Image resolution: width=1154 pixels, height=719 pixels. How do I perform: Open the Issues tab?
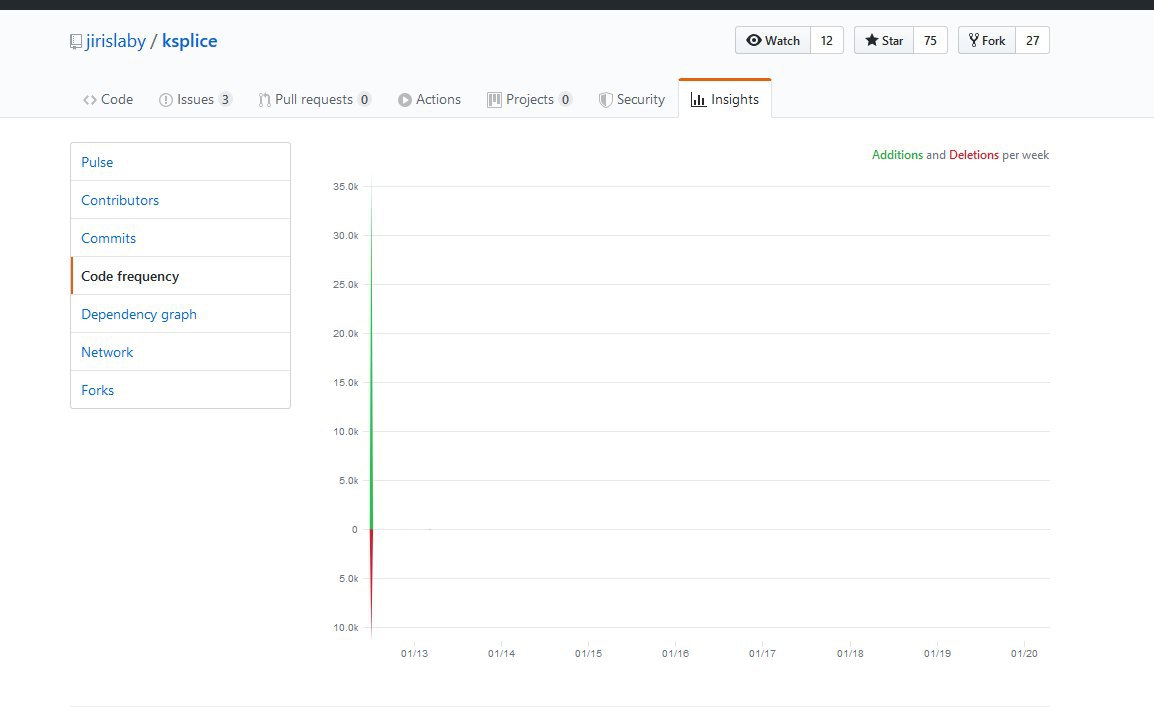click(x=195, y=99)
